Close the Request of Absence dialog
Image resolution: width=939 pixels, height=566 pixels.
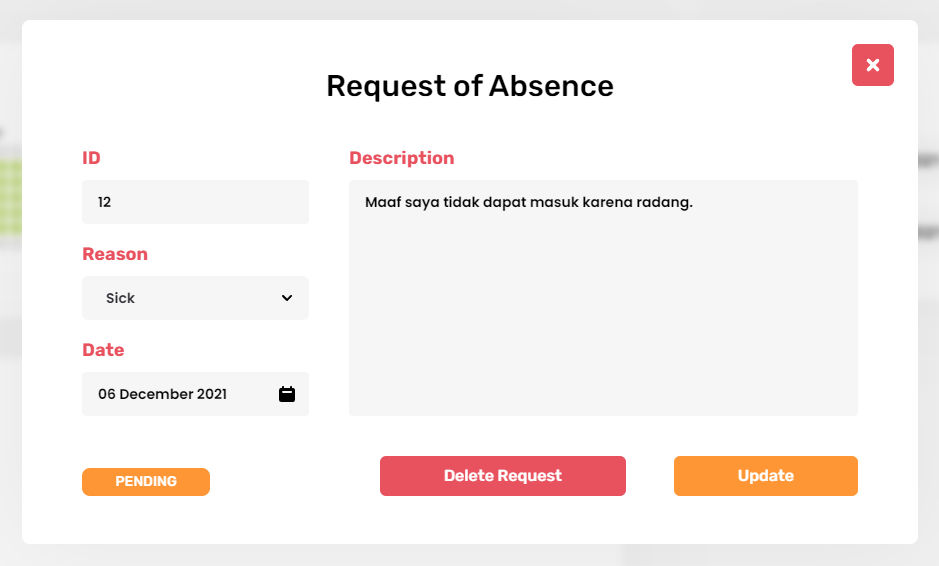click(872, 65)
